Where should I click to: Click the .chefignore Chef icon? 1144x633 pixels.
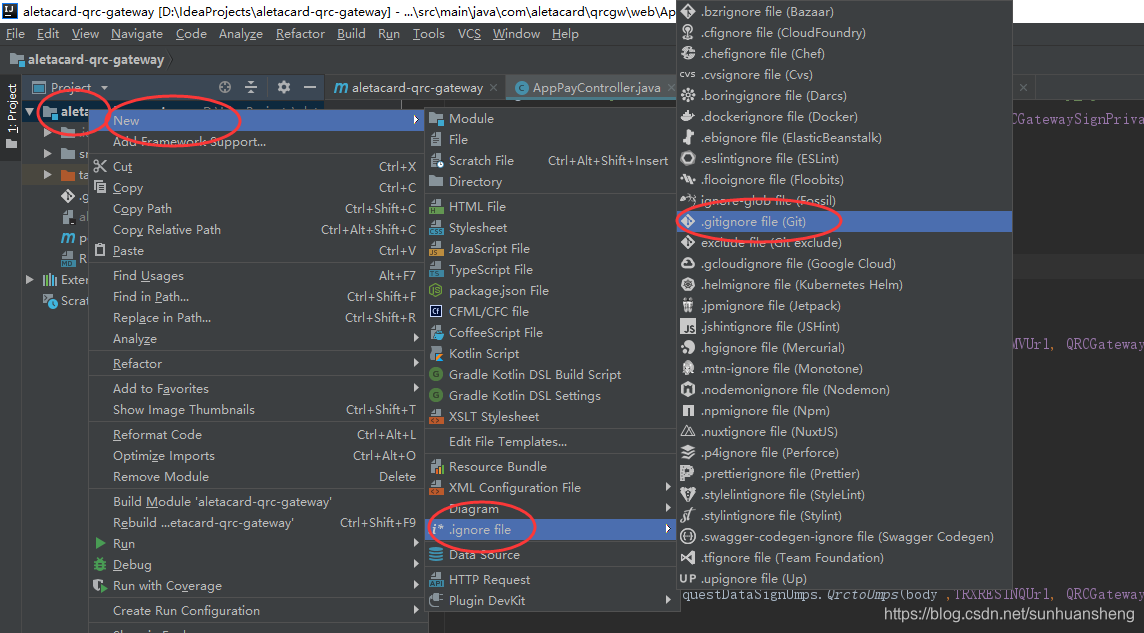tap(688, 53)
